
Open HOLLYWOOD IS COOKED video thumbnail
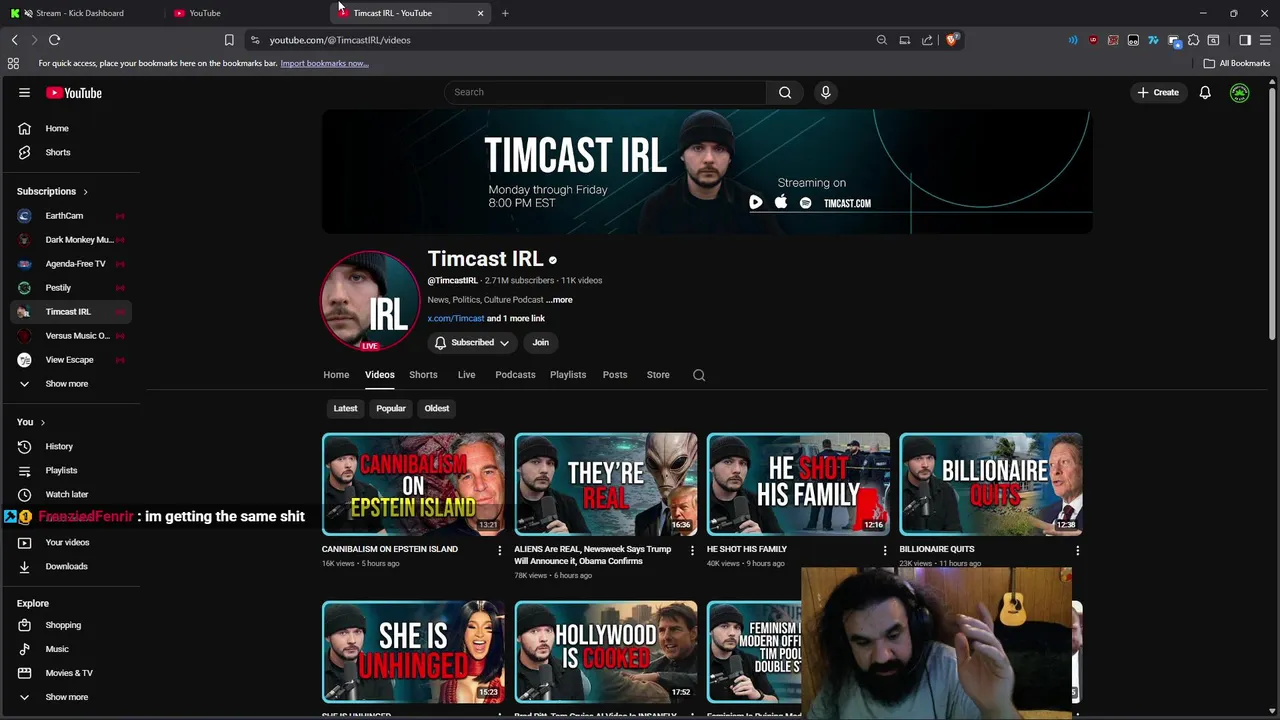(x=606, y=652)
